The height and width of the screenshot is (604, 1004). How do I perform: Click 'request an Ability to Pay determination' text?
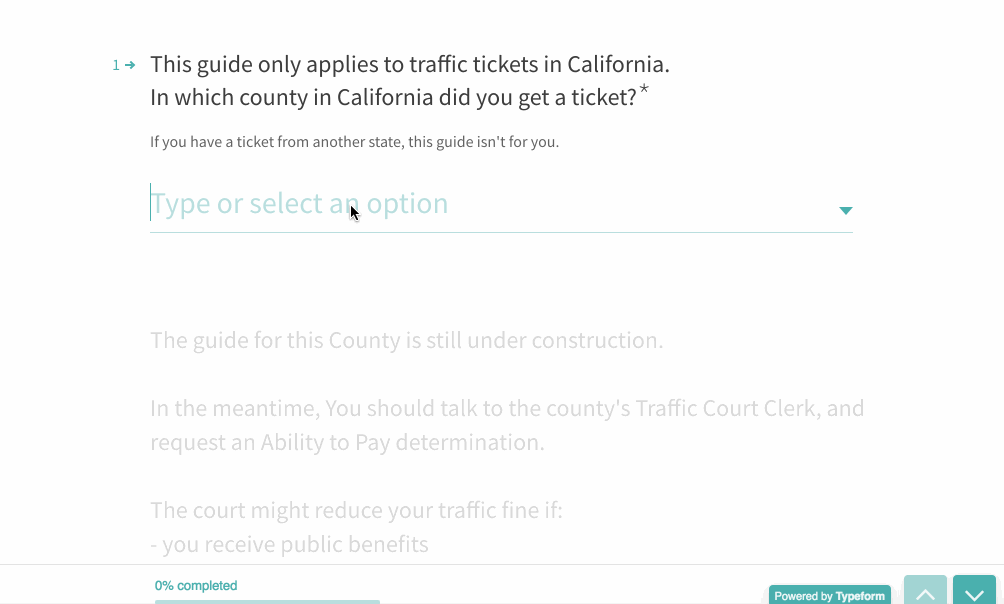pyautogui.click(x=347, y=442)
